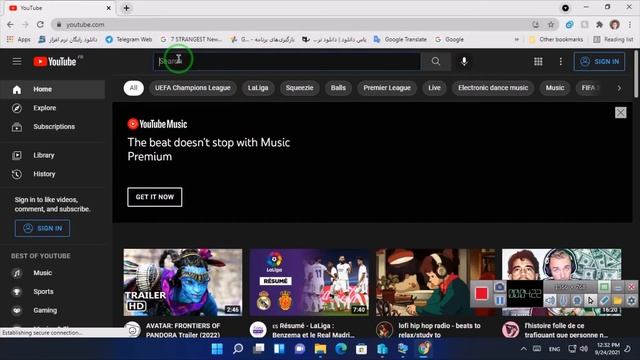
Task: Pause the screen recorder
Action: pyautogui.click(x=499, y=301)
